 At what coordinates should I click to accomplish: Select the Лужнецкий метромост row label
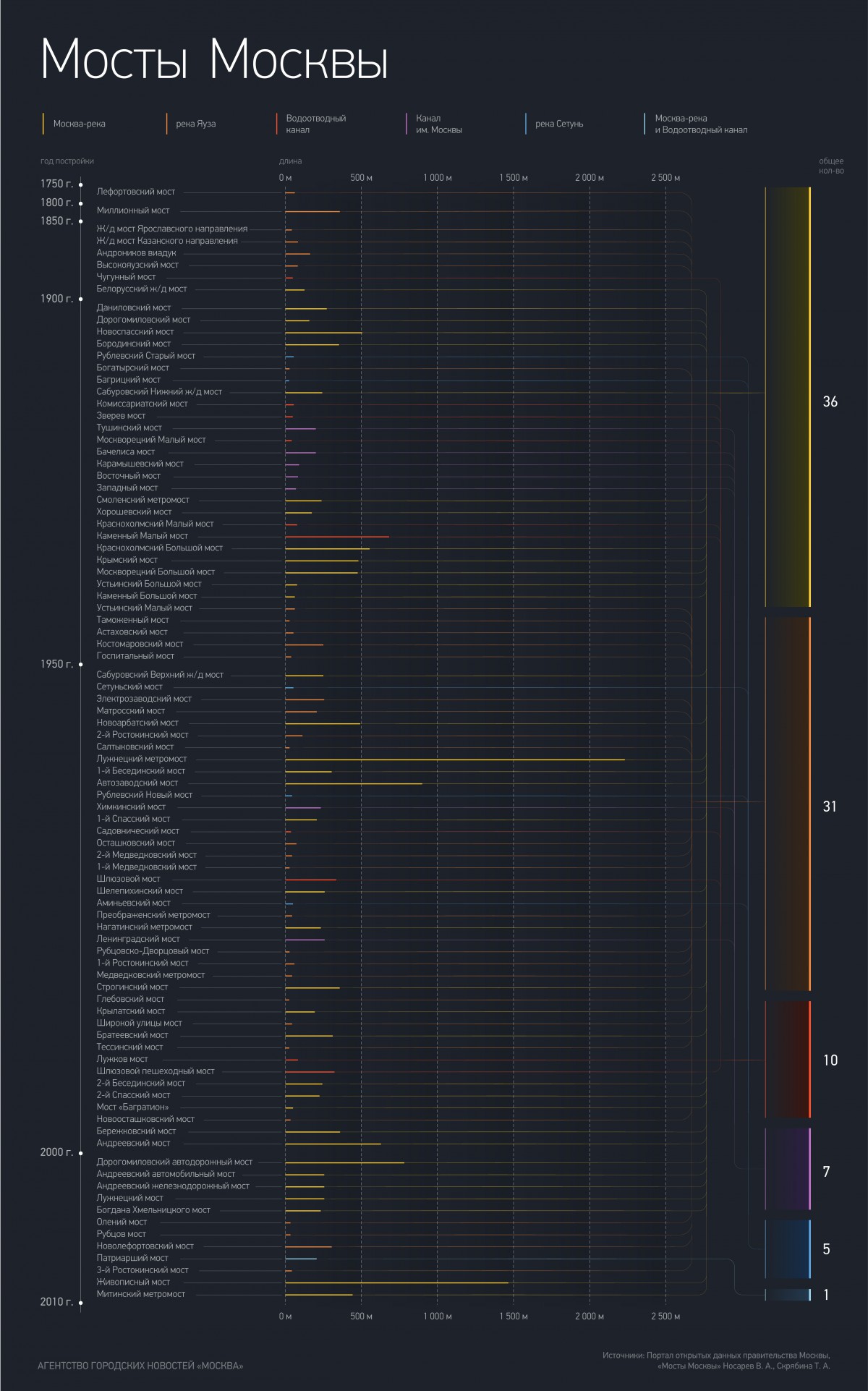coord(142,759)
